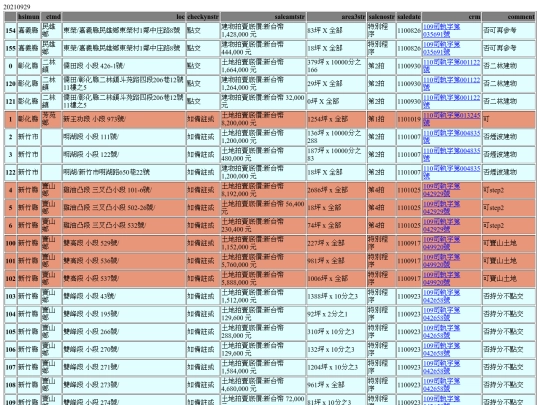Select row index cell '100'

coord(10,243)
